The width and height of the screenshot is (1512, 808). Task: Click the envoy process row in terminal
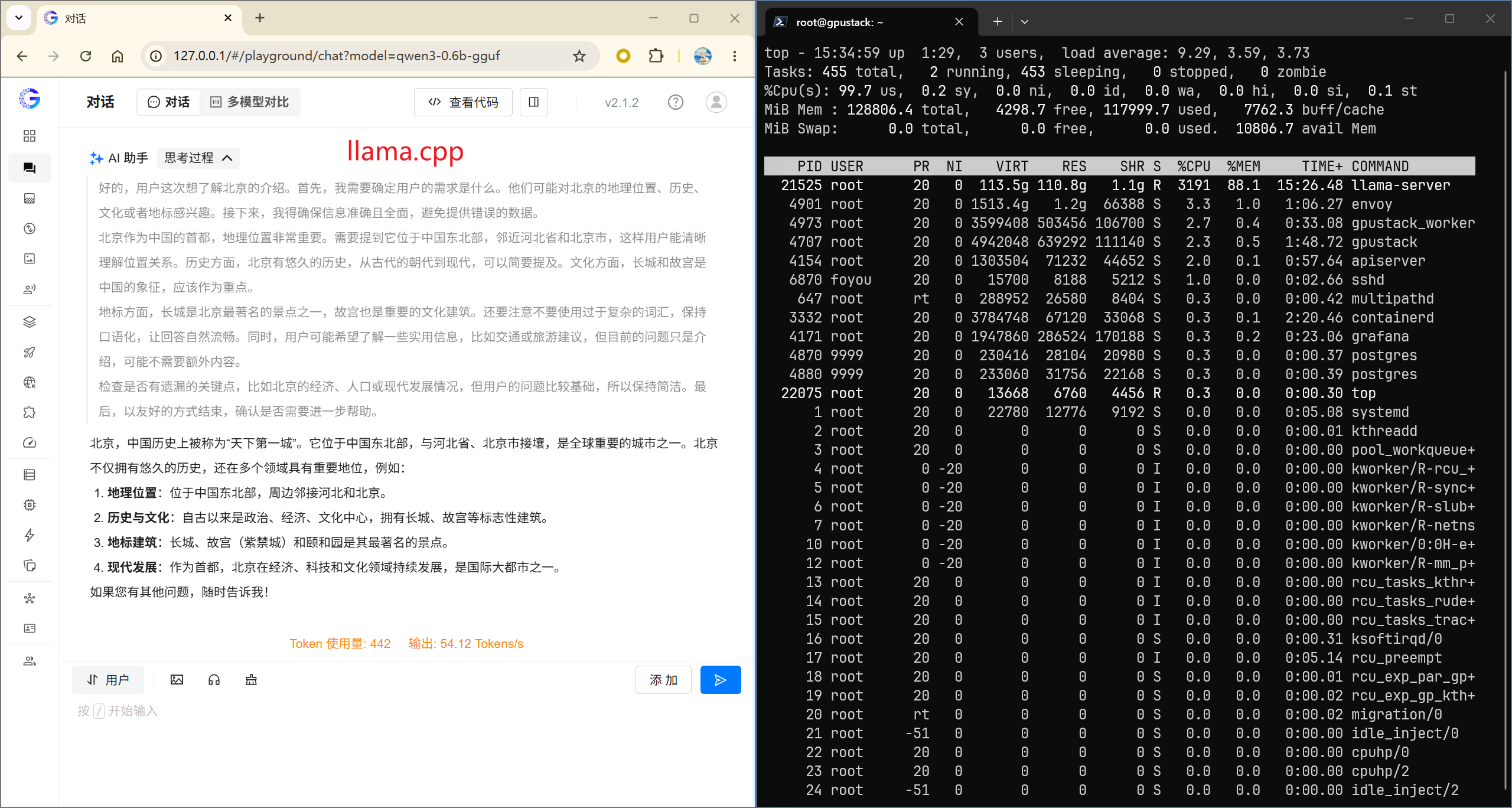point(1119,204)
